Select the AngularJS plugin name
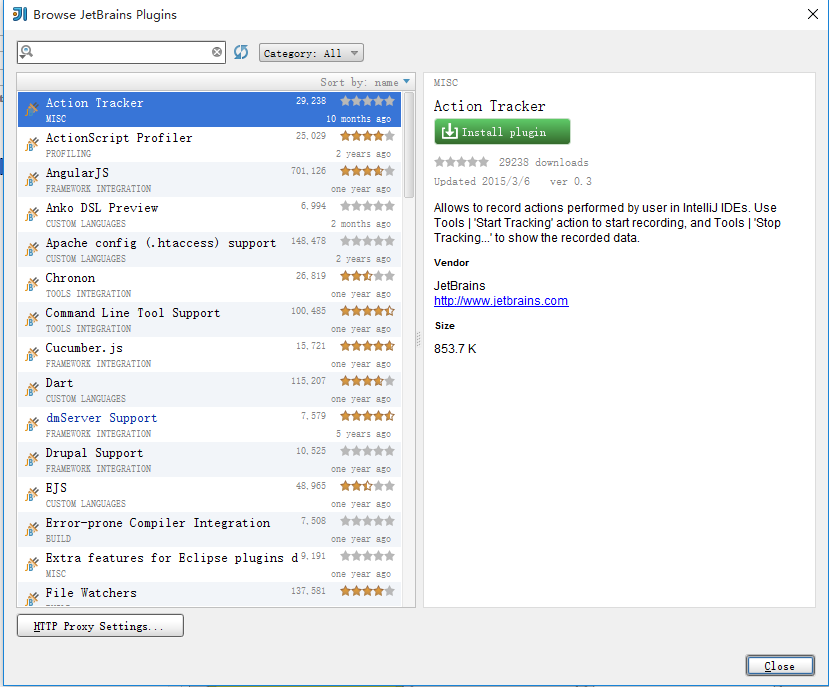 (x=77, y=173)
